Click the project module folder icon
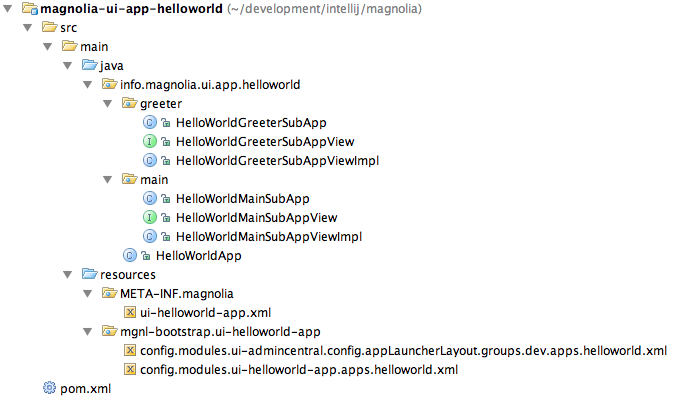The height and width of the screenshot is (400, 675). [30, 8]
